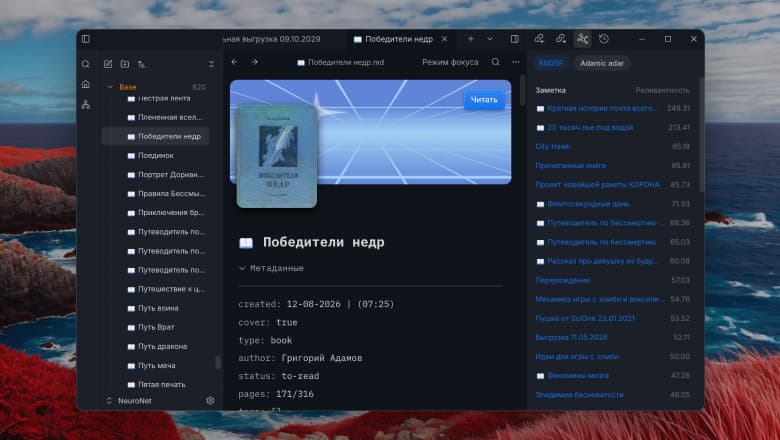Search within the current note
Image resolution: width=780 pixels, height=440 pixels.
[495, 62]
